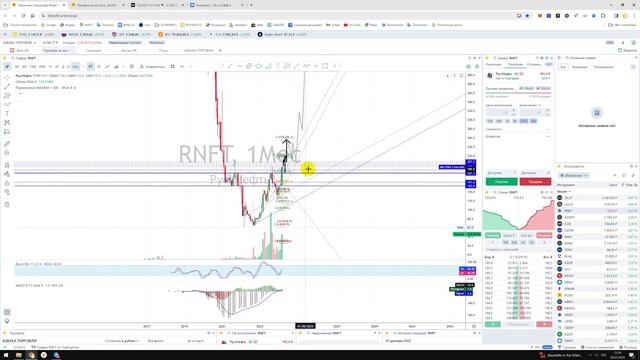This screenshot has height=360, width=640.
Task: Collapse the indicator legend arrow under MA/EMA
Action: pos(20,93)
